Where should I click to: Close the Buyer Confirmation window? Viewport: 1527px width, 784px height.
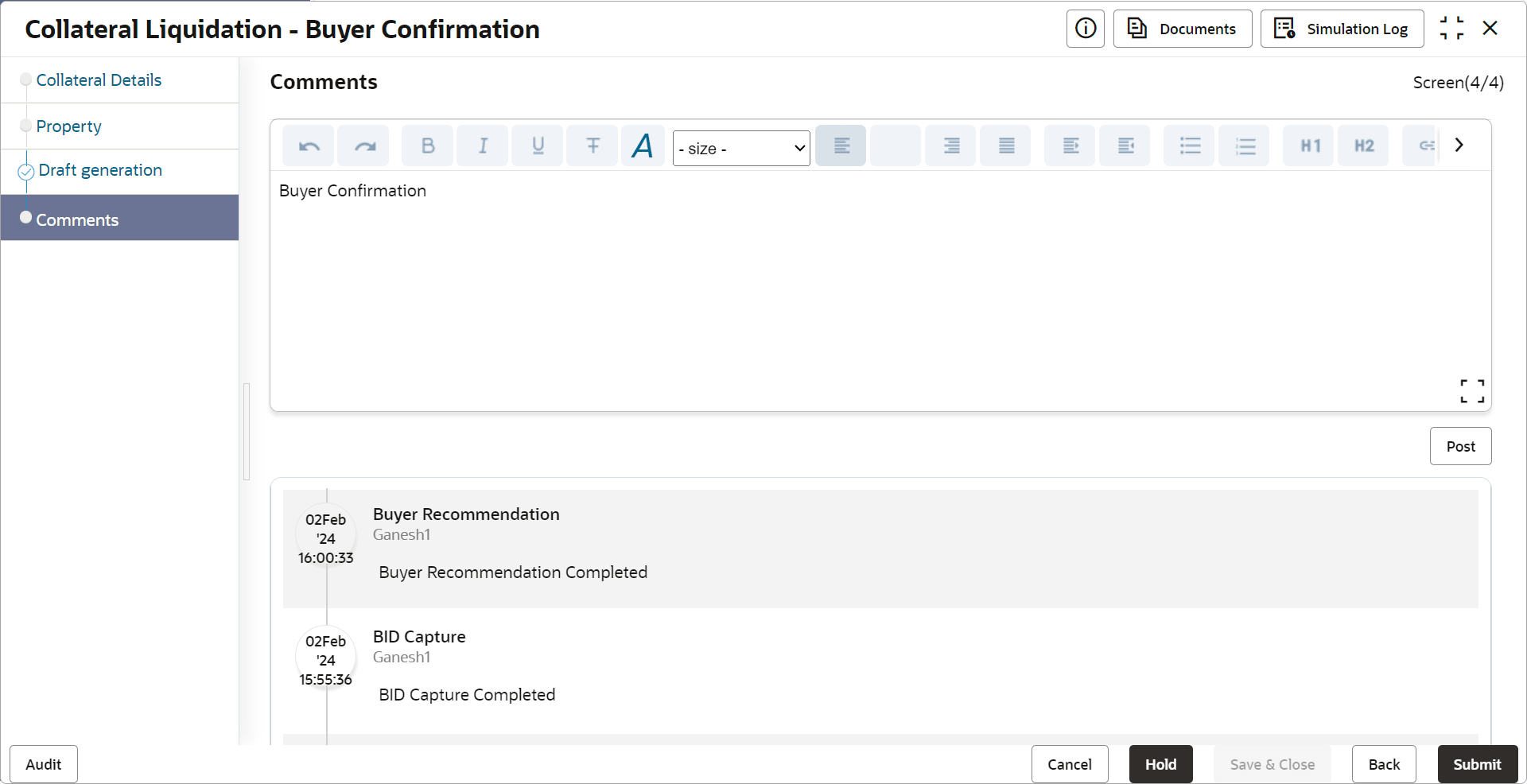pos(1490,29)
